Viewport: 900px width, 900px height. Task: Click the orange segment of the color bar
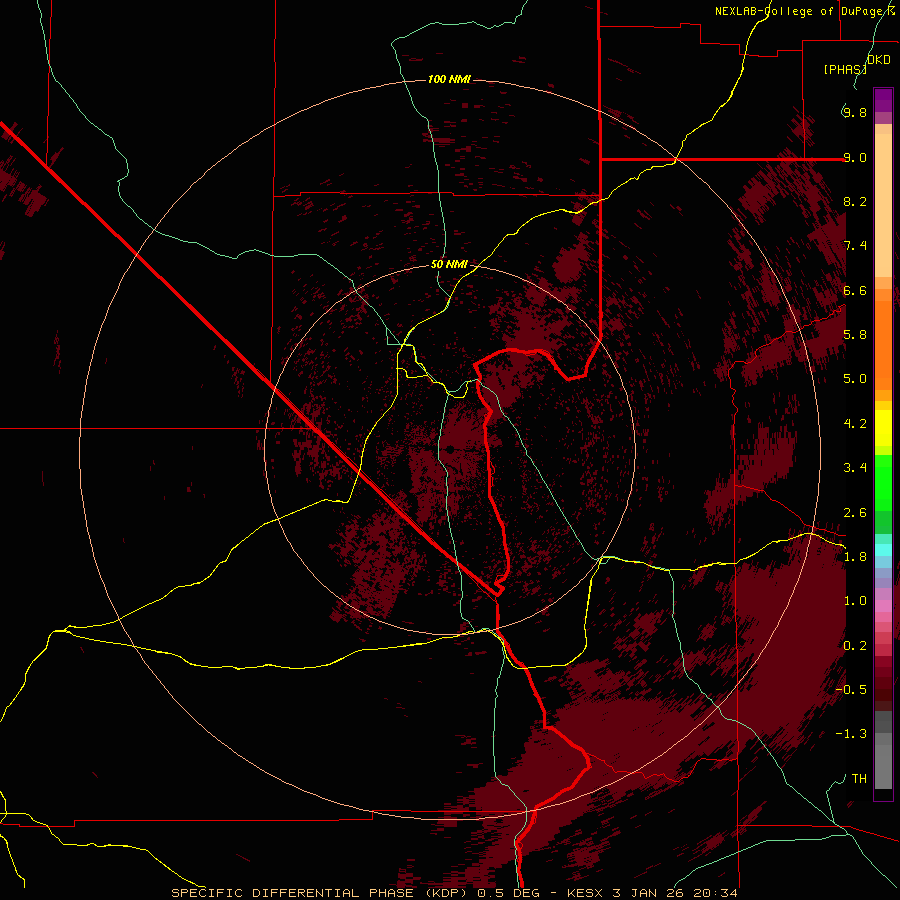pos(883,345)
